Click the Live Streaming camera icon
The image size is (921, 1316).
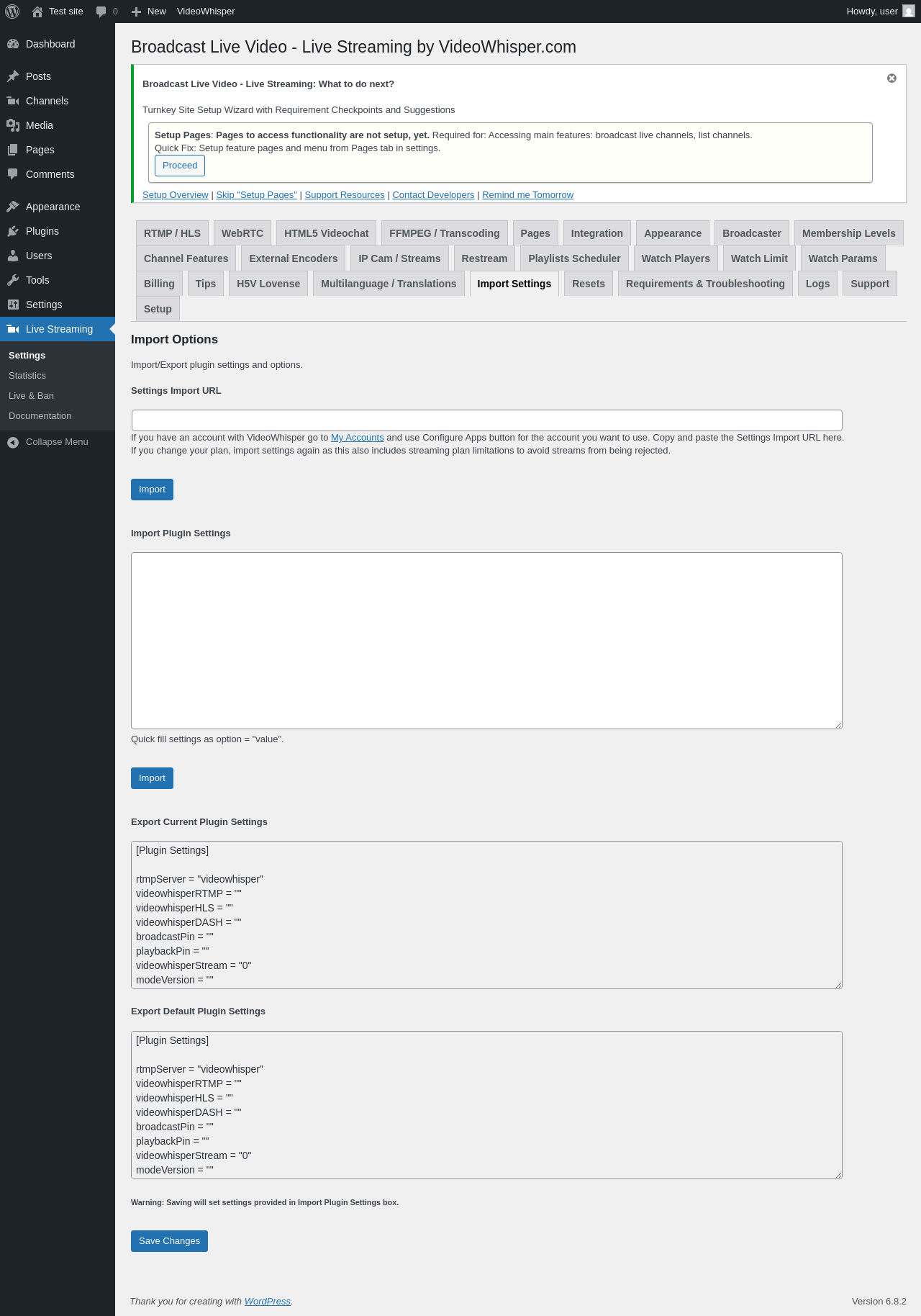coord(13,329)
